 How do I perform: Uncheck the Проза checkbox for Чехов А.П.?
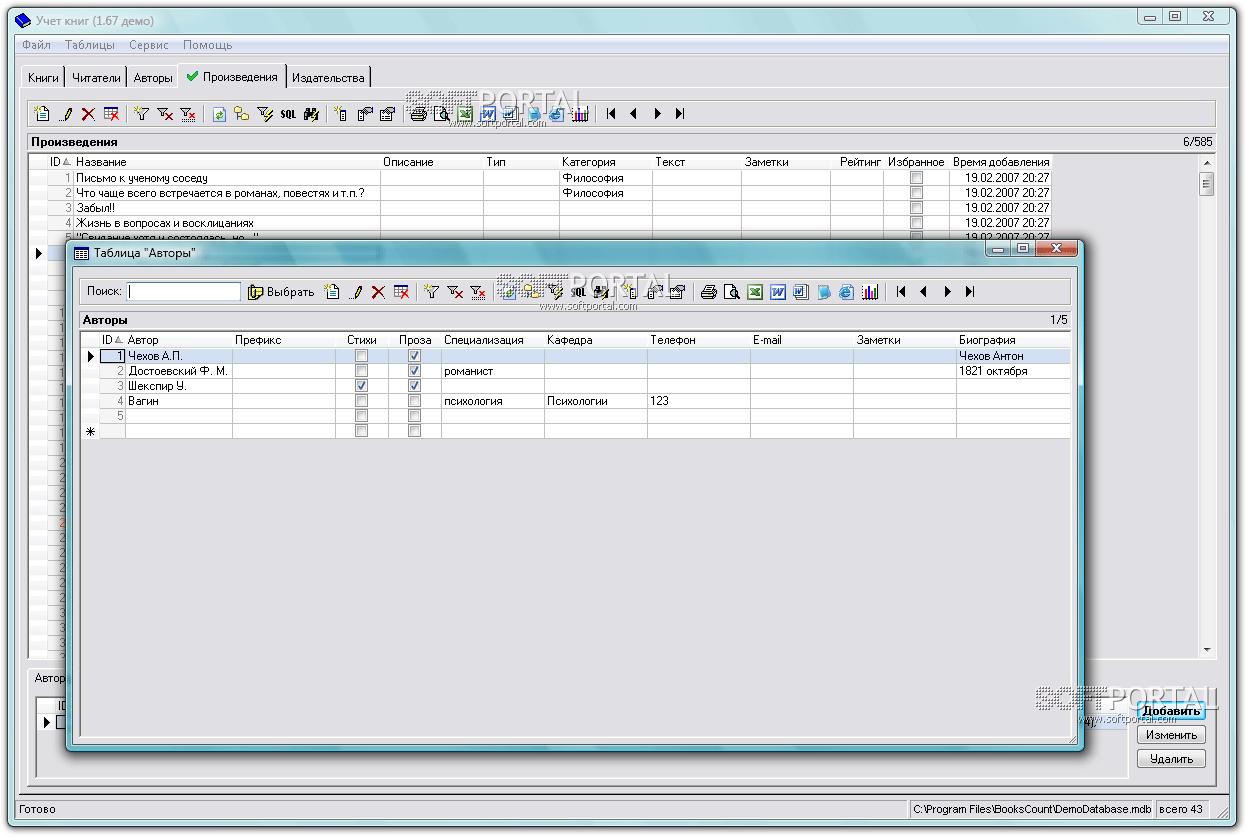[x=414, y=356]
